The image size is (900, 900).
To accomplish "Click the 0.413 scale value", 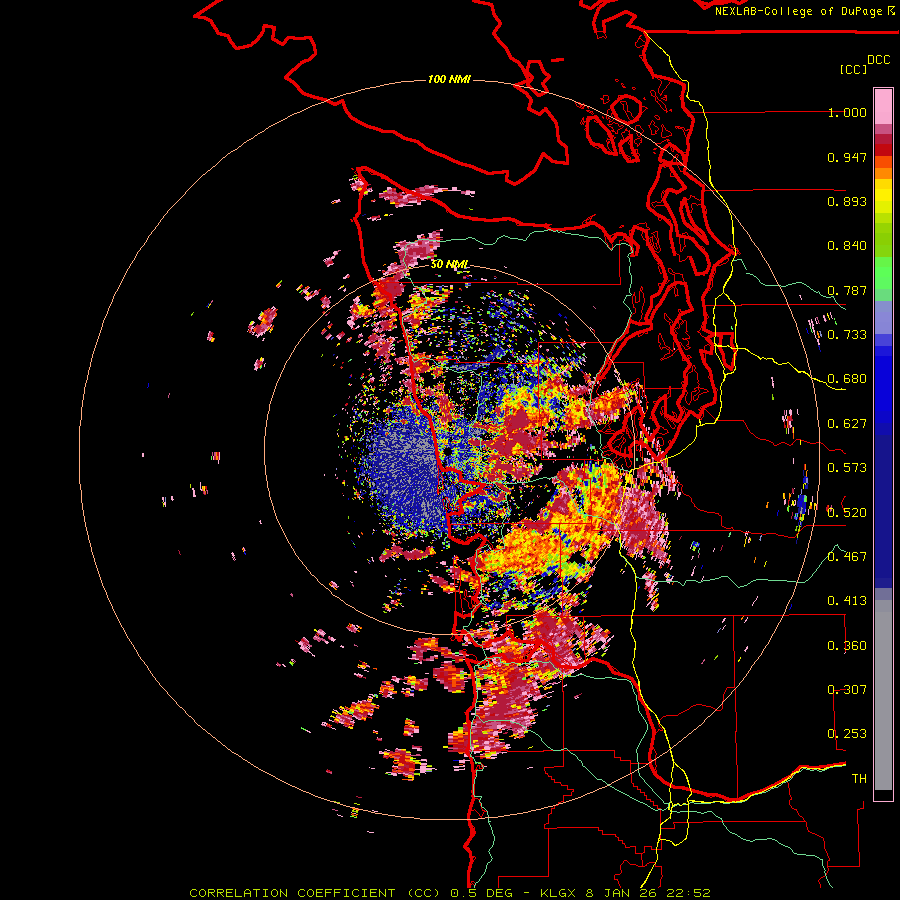I will click(847, 601).
